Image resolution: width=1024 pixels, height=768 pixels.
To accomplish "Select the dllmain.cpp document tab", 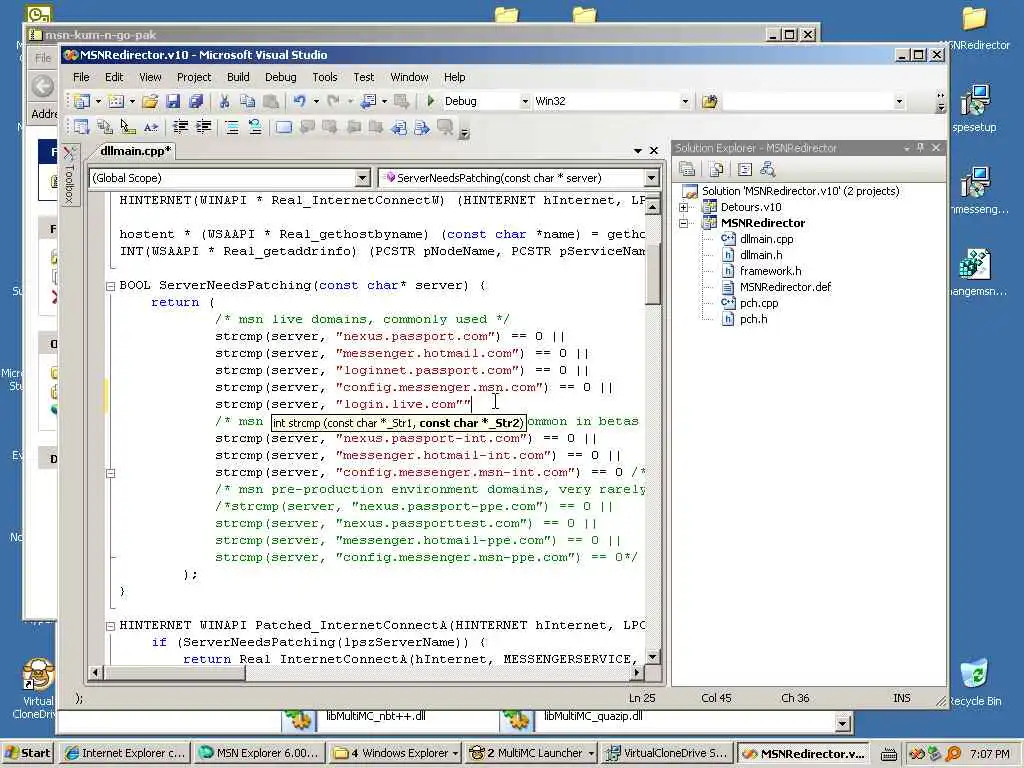I will click(135, 151).
